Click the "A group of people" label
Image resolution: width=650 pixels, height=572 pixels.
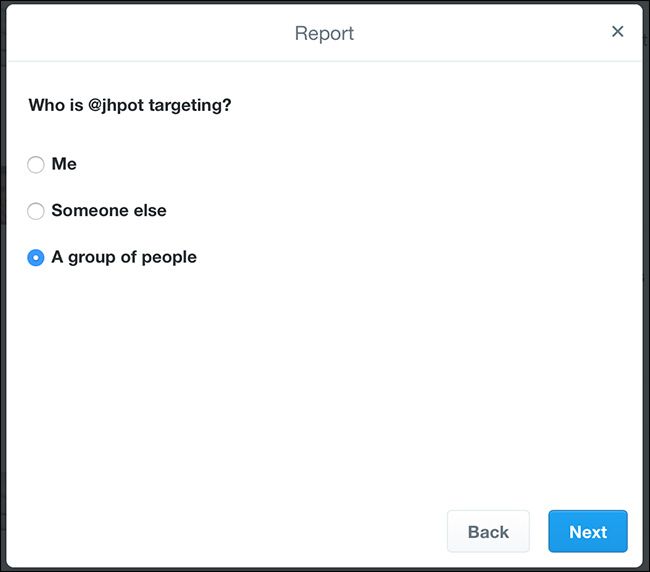pos(124,257)
